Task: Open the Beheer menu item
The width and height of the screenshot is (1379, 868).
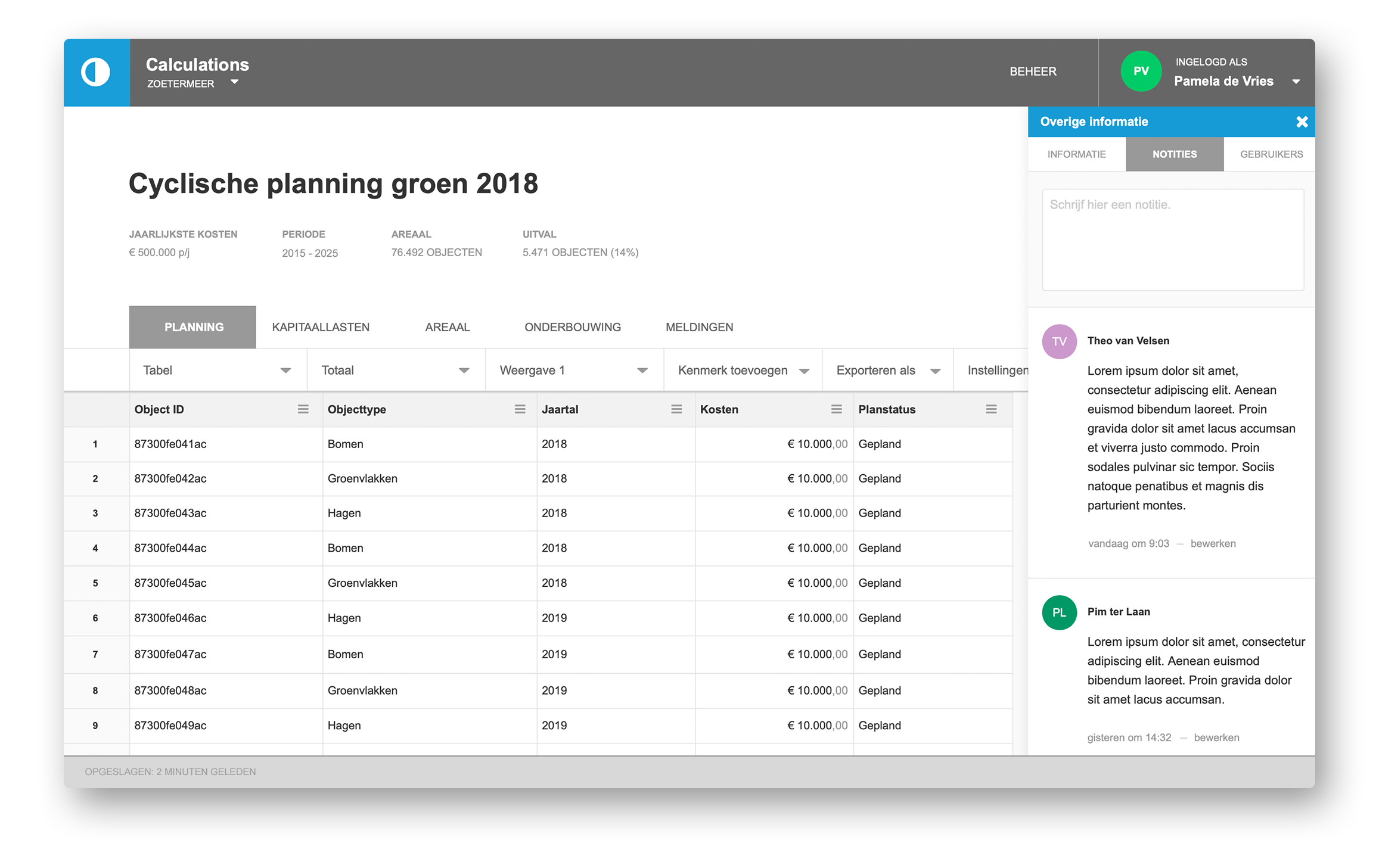Action: pyautogui.click(x=1033, y=71)
